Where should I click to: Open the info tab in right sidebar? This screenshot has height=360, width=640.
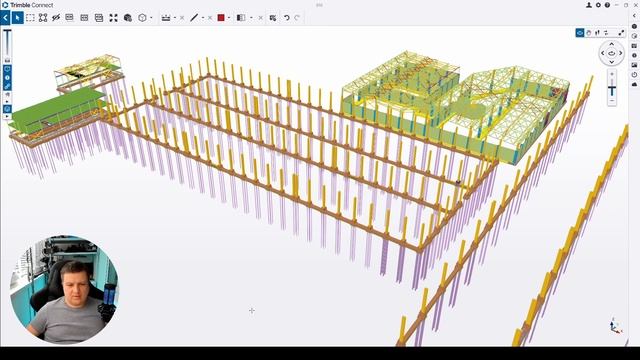pos(634,55)
